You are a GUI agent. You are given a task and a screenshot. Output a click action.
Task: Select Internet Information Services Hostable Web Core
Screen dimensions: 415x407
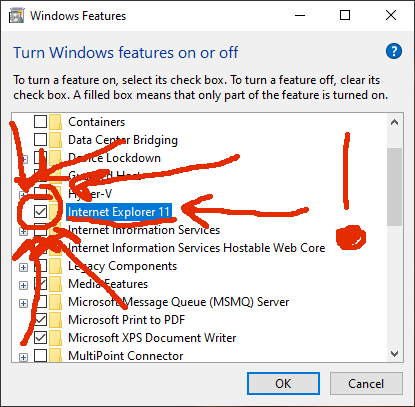click(196, 248)
